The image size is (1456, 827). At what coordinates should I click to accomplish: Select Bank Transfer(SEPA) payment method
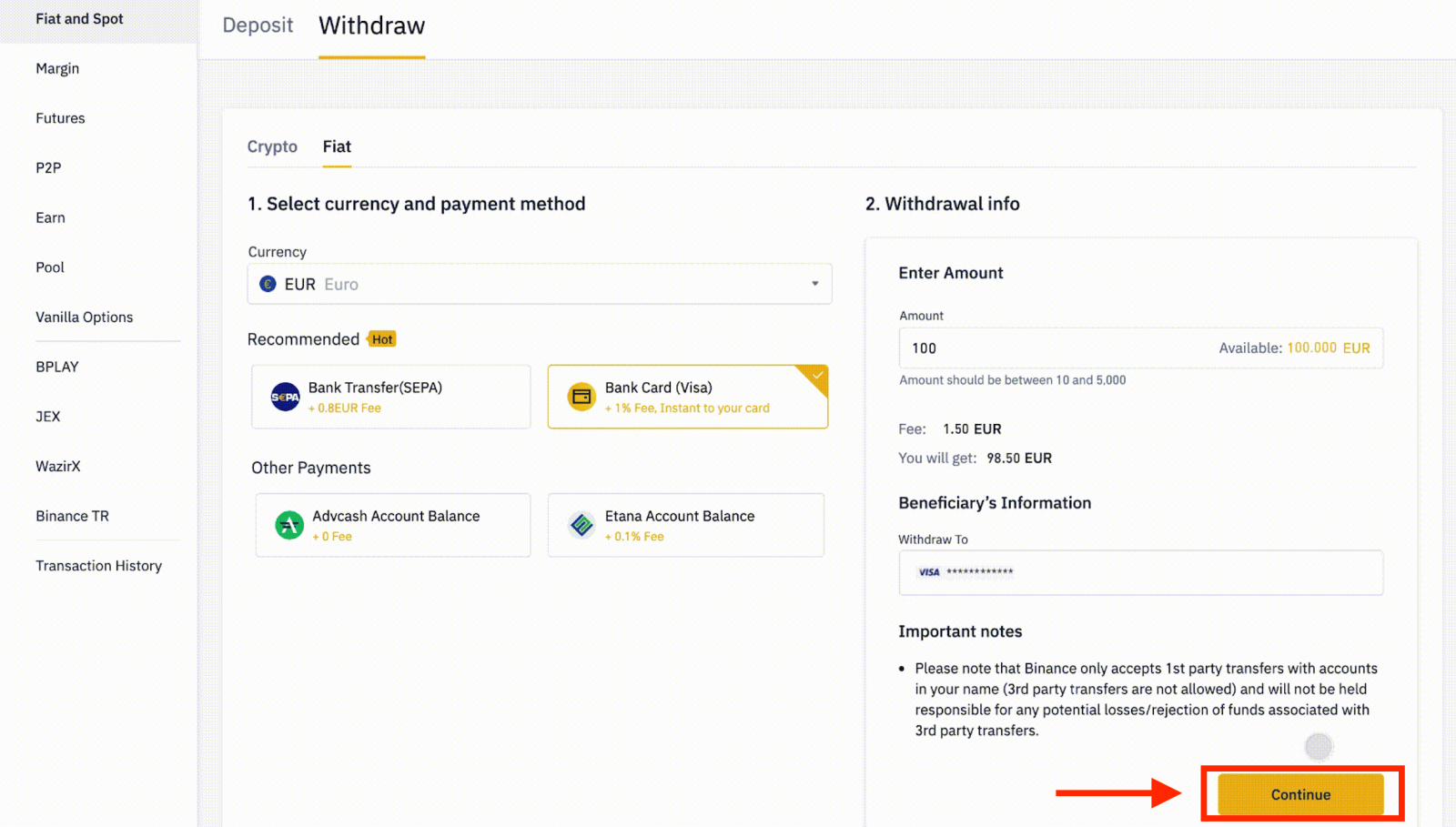(390, 397)
